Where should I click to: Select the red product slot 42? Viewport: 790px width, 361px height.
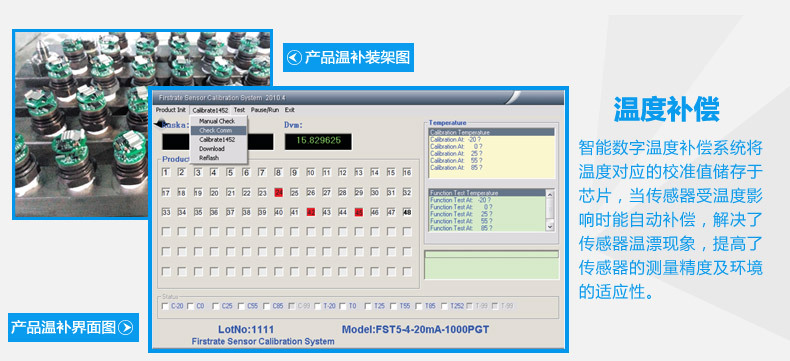coord(311,212)
